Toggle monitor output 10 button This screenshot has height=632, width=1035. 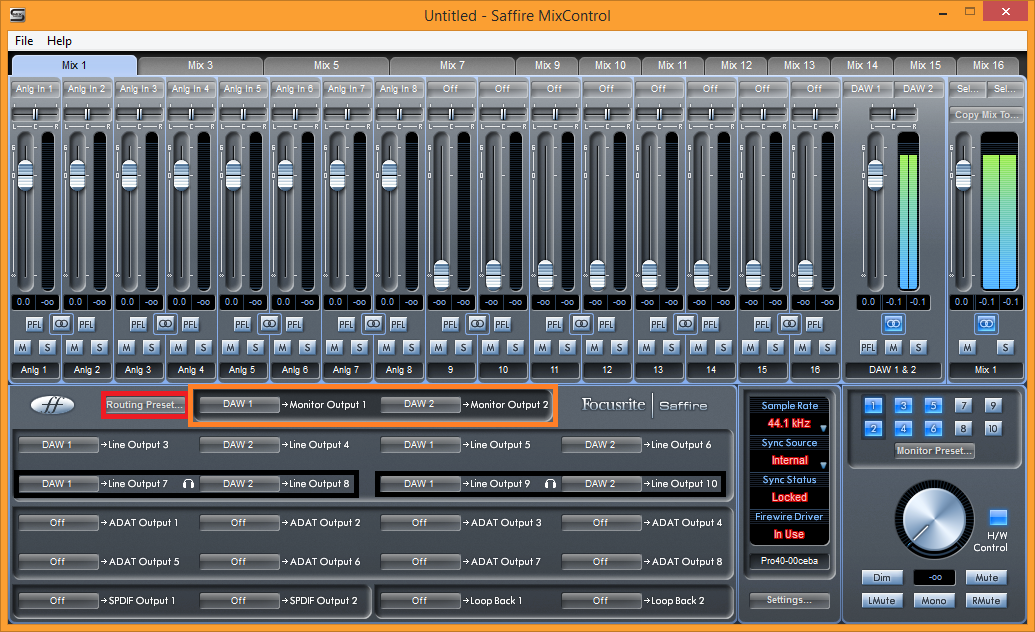click(993, 429)
